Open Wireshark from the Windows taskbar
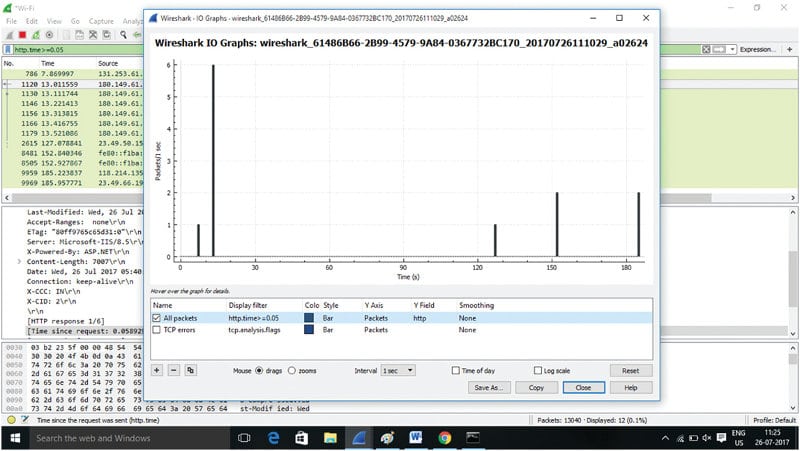Viewport: 800px width, 451px height. point(357,438)
